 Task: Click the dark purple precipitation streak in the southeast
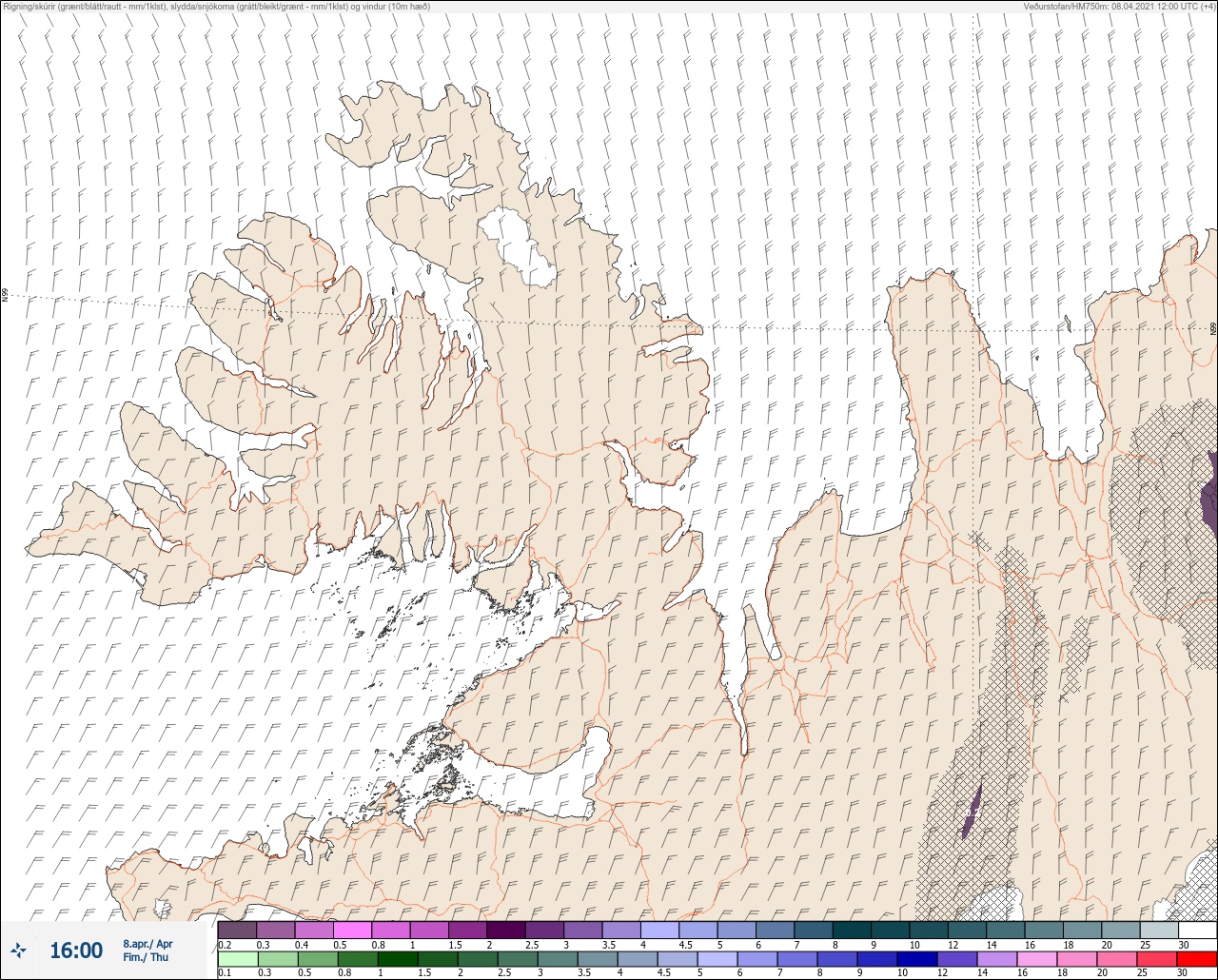click(x=972, y=811)
